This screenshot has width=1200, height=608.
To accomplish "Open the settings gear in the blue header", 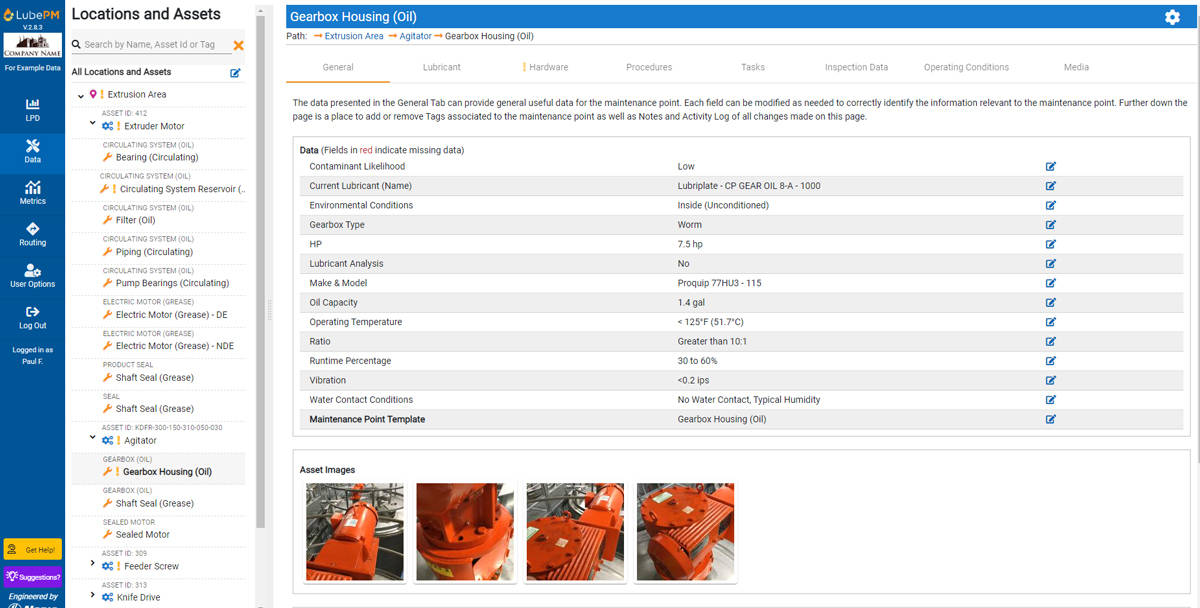I will coord(1172,17).
